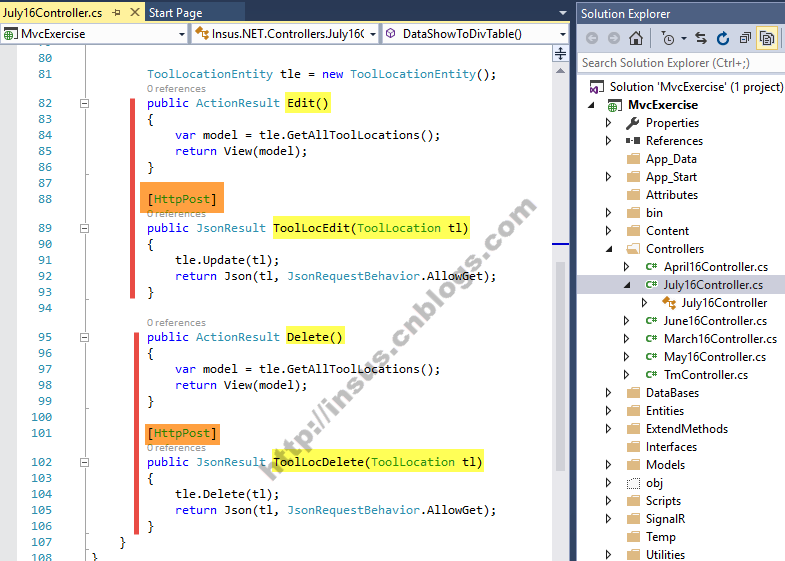The image size is (785, 561).
Task: Click the MvcExercise project icon in tree
Action: [x=614, y=105]
